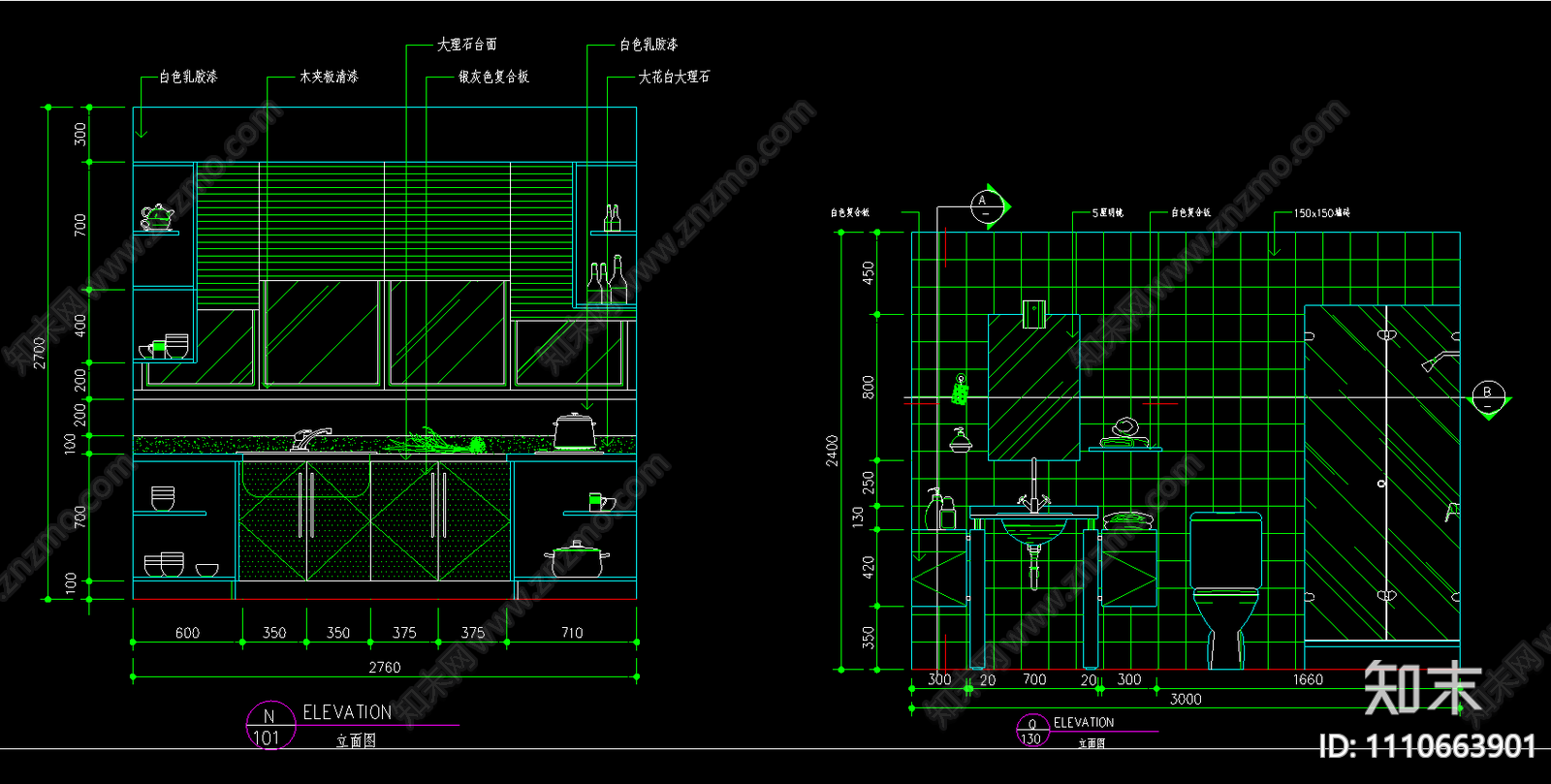Click the 3000 overall width dimension
This screenshot has height=784, width=1551.
(x=1186, y=699)
